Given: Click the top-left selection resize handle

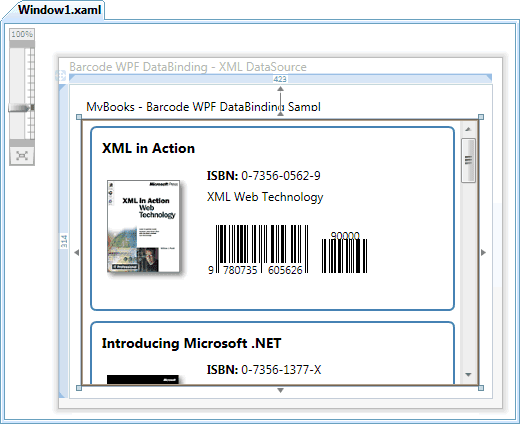Looking at the screenshot, I should (x=79, y=117).
